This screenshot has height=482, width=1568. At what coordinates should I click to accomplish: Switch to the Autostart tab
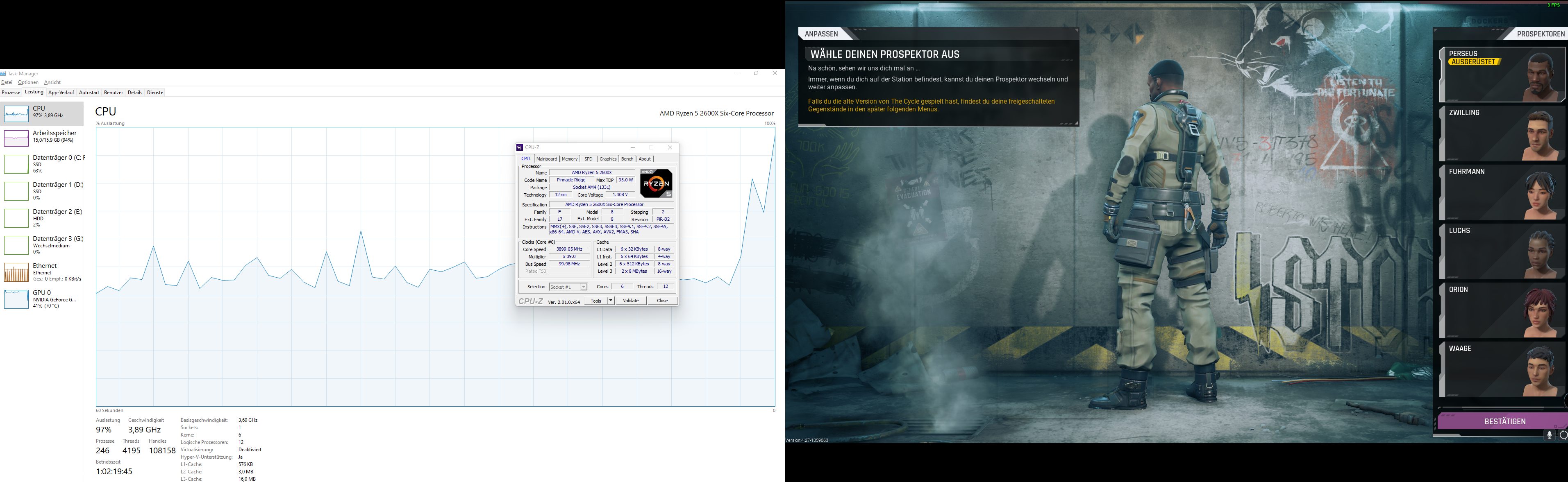coord(89,93)
